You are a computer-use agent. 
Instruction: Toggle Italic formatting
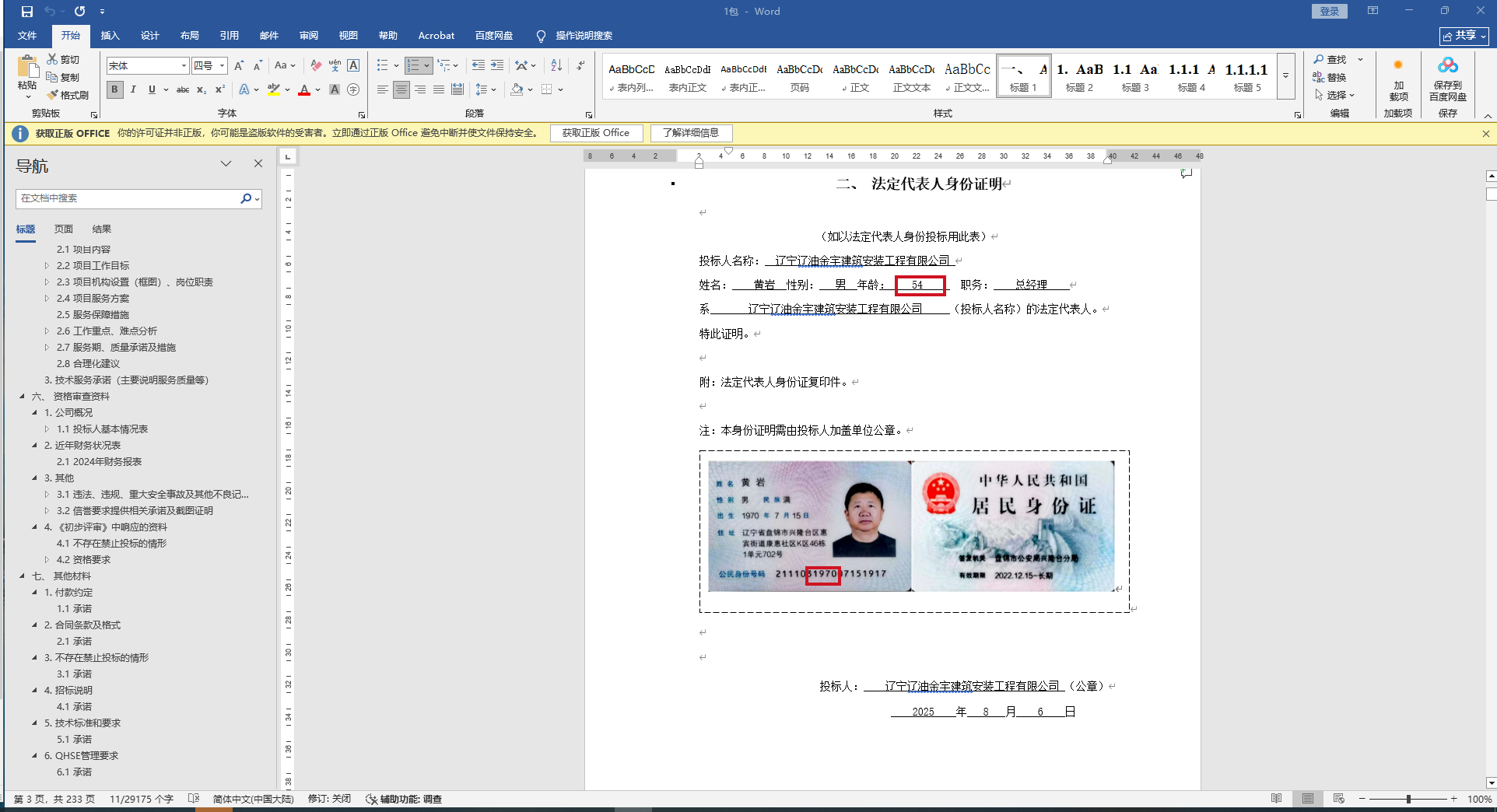pyautogui.click(x=133, y=89)
